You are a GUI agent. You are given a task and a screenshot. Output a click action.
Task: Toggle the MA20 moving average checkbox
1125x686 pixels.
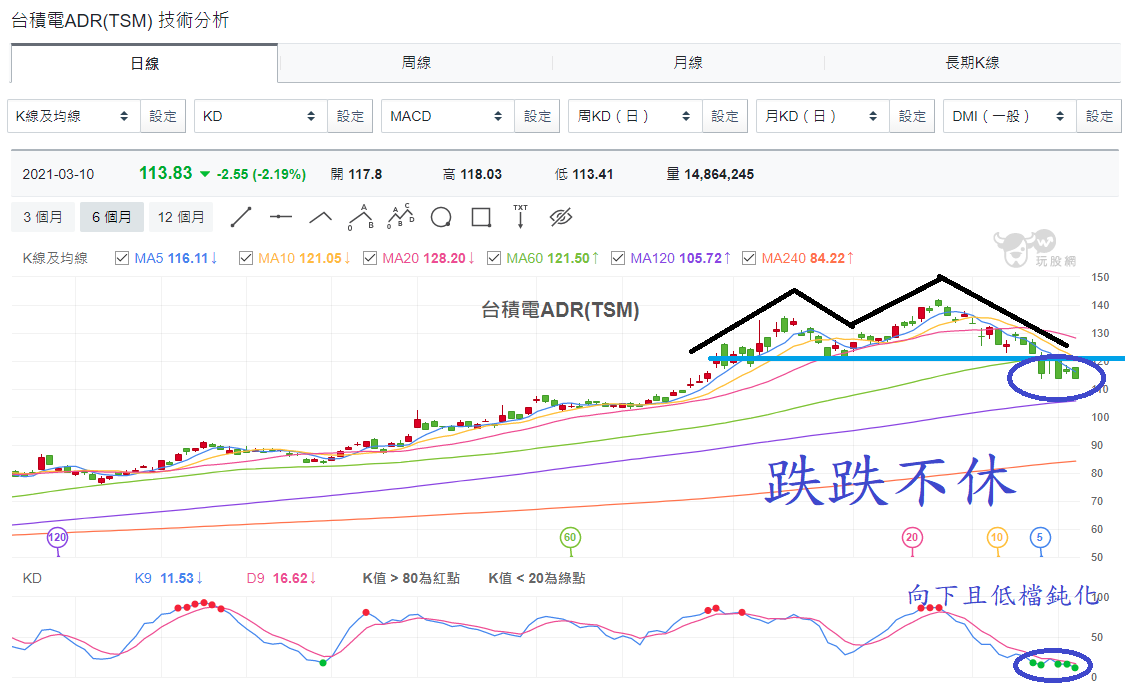coord(370,258)
